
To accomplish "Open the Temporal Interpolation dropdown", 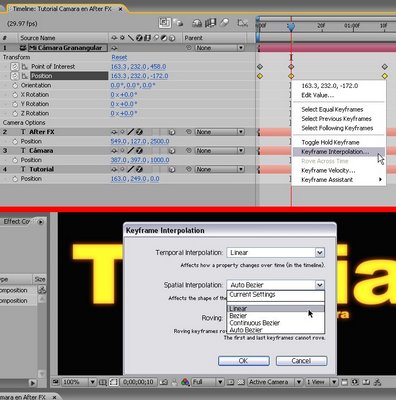I will (275, 253).
